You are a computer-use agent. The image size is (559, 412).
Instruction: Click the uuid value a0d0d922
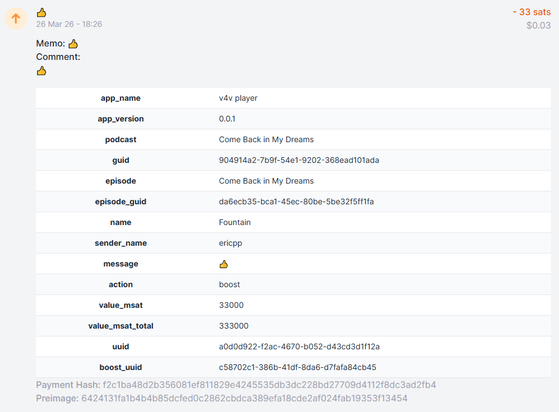pyautogui.click(x=299, y=347)
